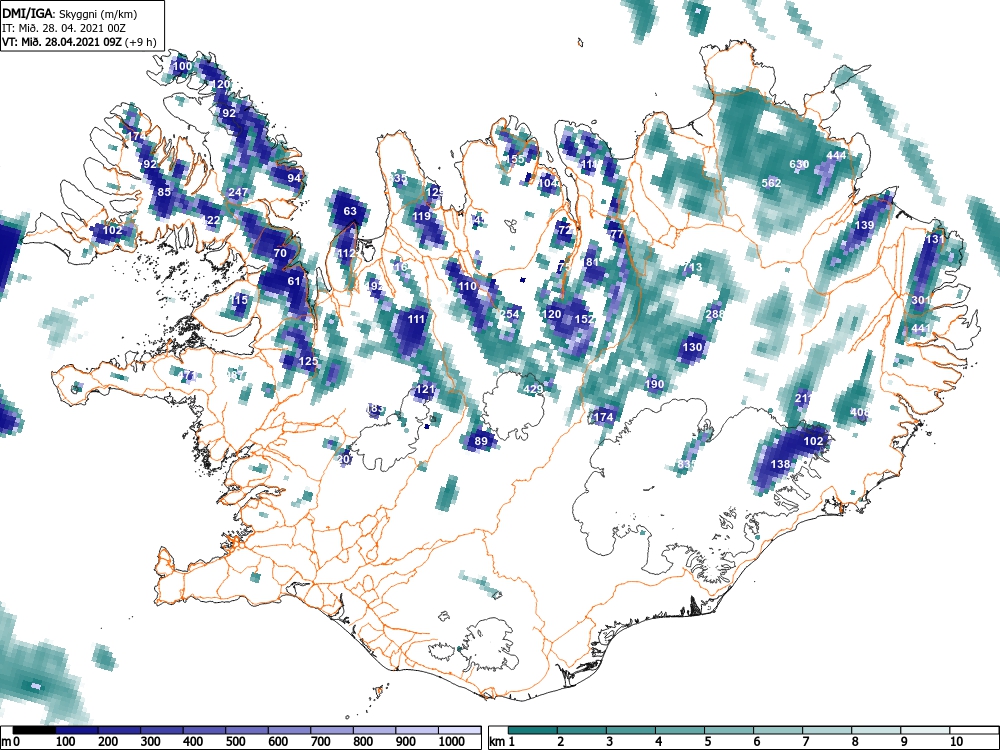Viewport: 1000px width, 750px height.
Task: Click the '10' tick label in km legend
Action: [955, 742]
